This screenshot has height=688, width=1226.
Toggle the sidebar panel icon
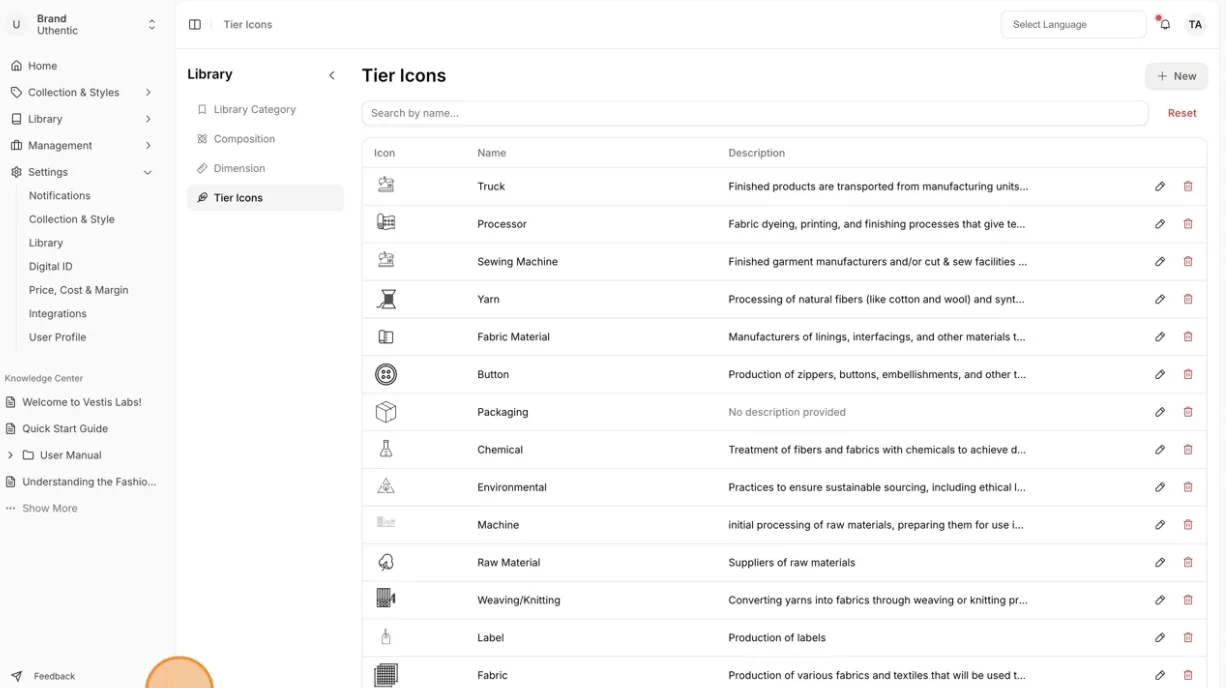[x=195, y=24]
